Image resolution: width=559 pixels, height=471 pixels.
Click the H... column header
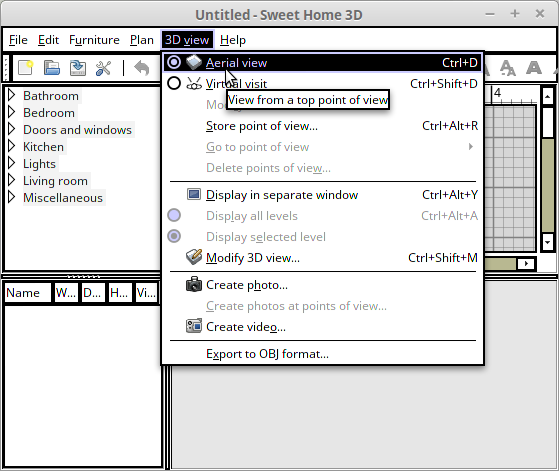120,293
